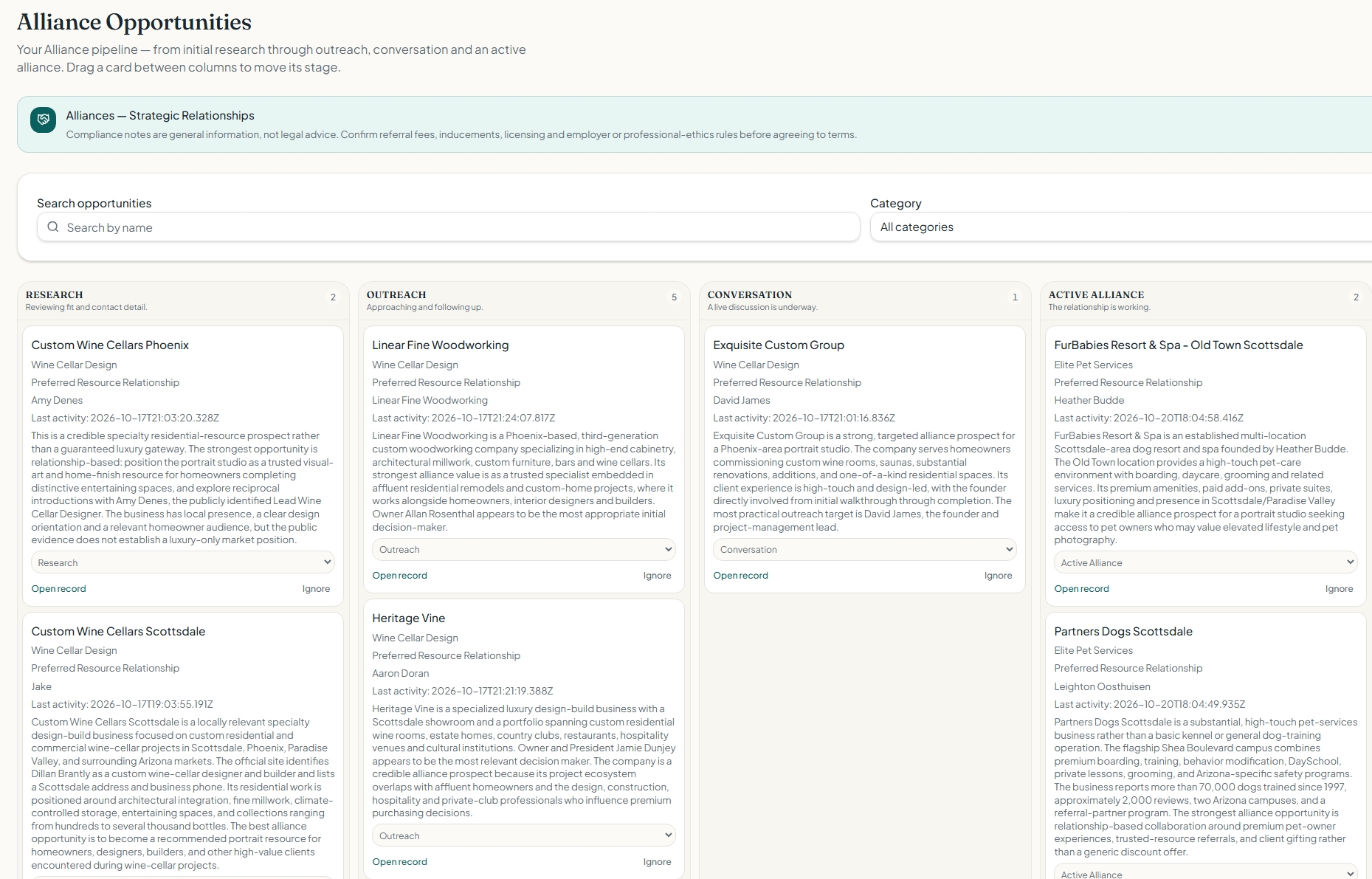Ignore FurBabies Resort & Spa opportunity
Screen dimensions: 1372x879
tap(1339, 589)
